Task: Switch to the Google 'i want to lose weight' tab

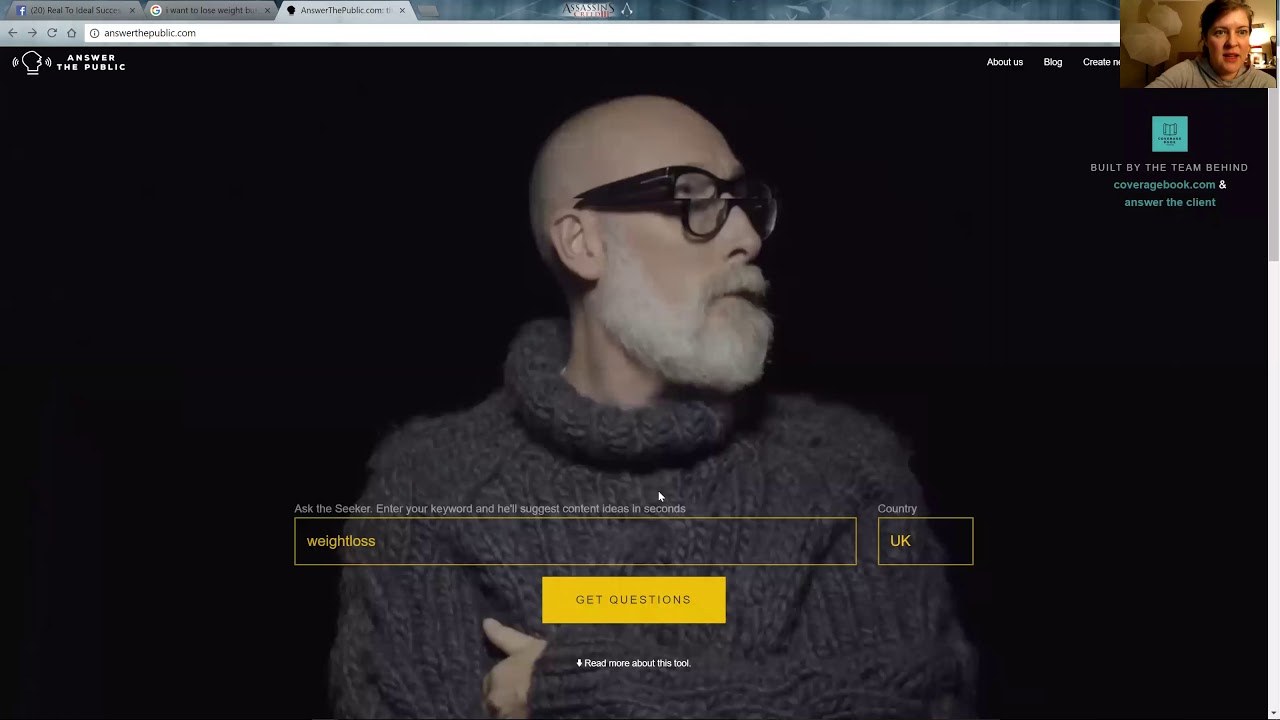Action: [209, 10]
